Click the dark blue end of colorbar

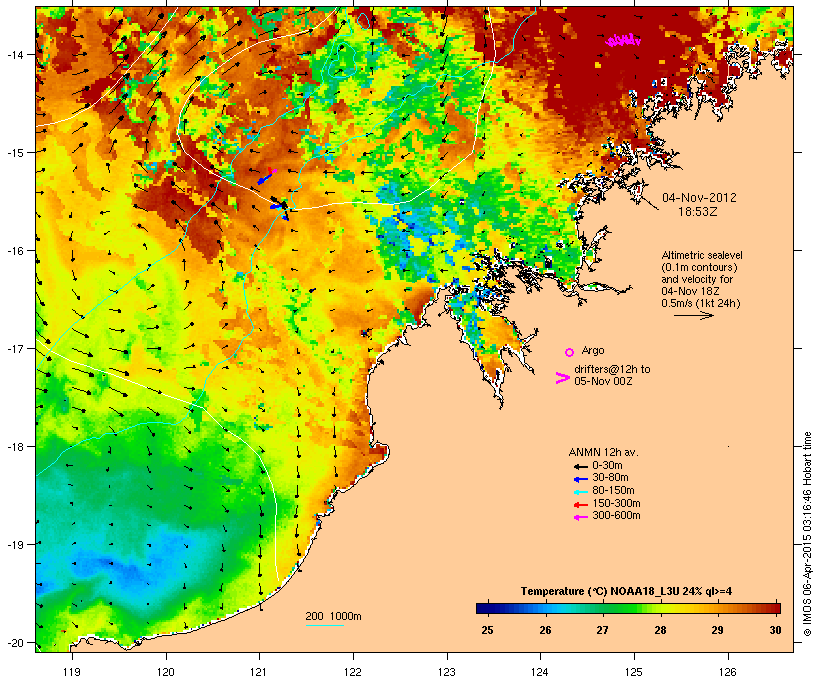[482, 608]
